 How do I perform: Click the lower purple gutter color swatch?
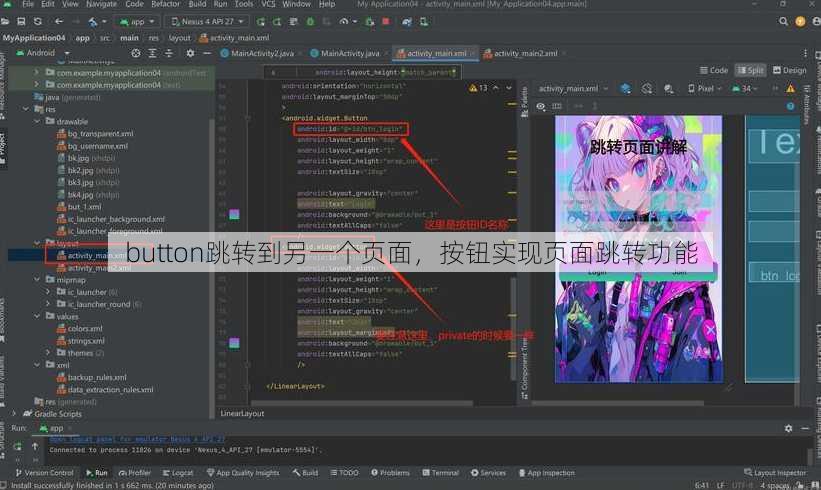point(234,343)
